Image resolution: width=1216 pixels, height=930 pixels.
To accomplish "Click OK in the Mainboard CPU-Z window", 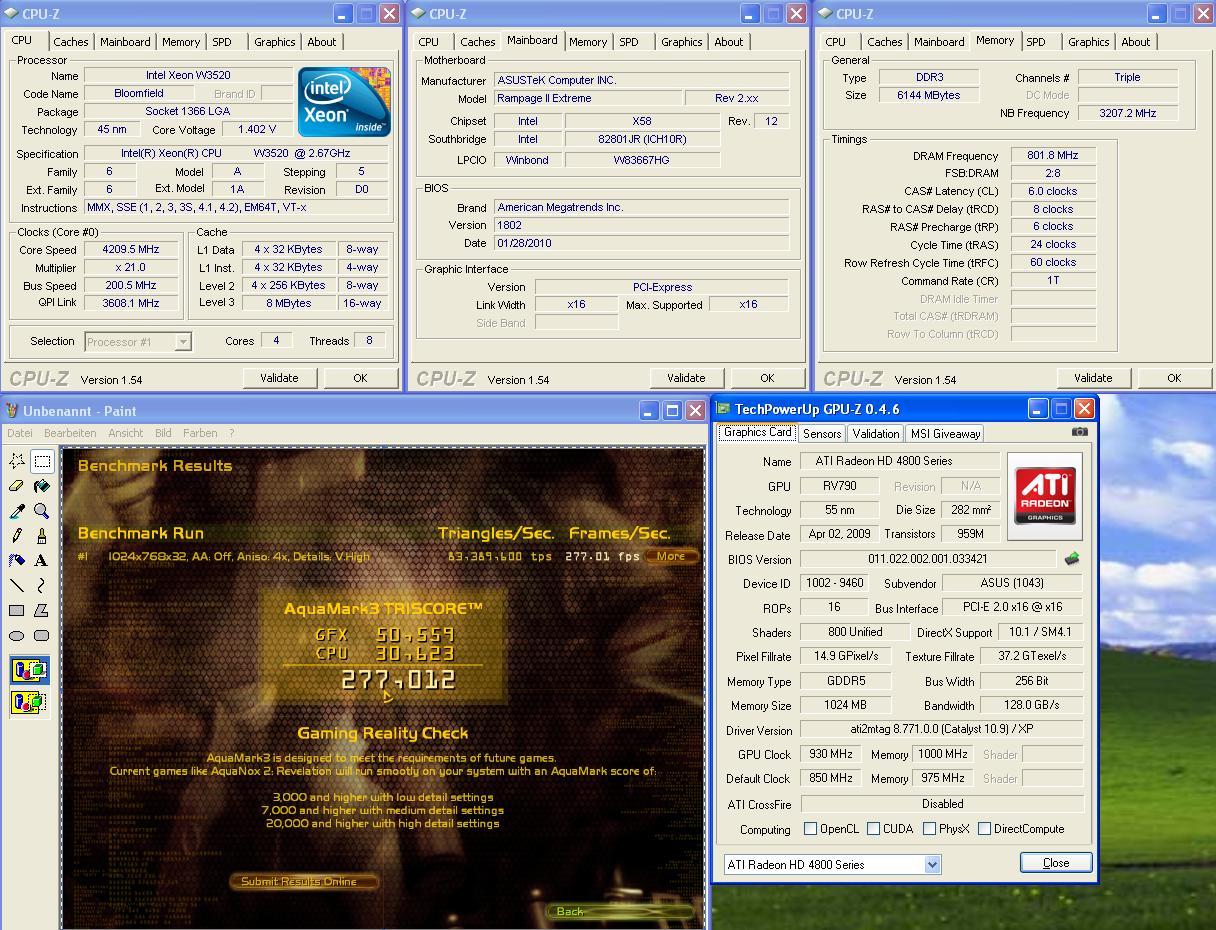I will pyautogui.click(x=767, y=378).
